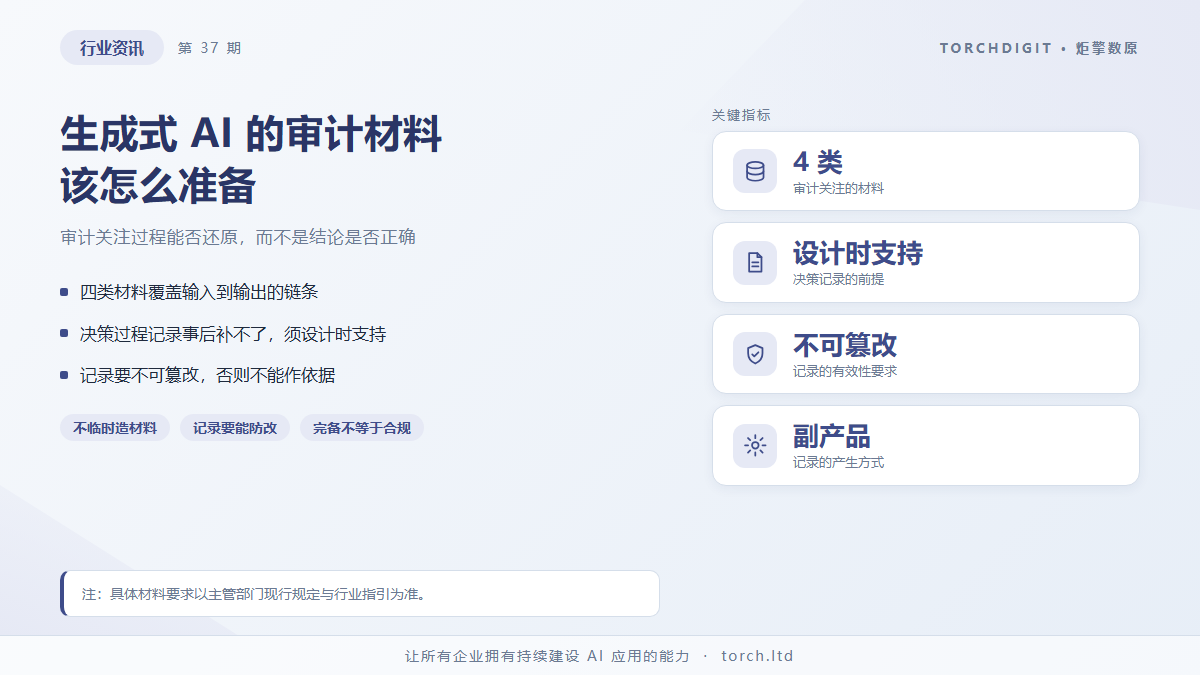This screenshot has width=1200, height=675.
Task: Click the caption 记录的产生方式
Action: click(x=838, y=462)
